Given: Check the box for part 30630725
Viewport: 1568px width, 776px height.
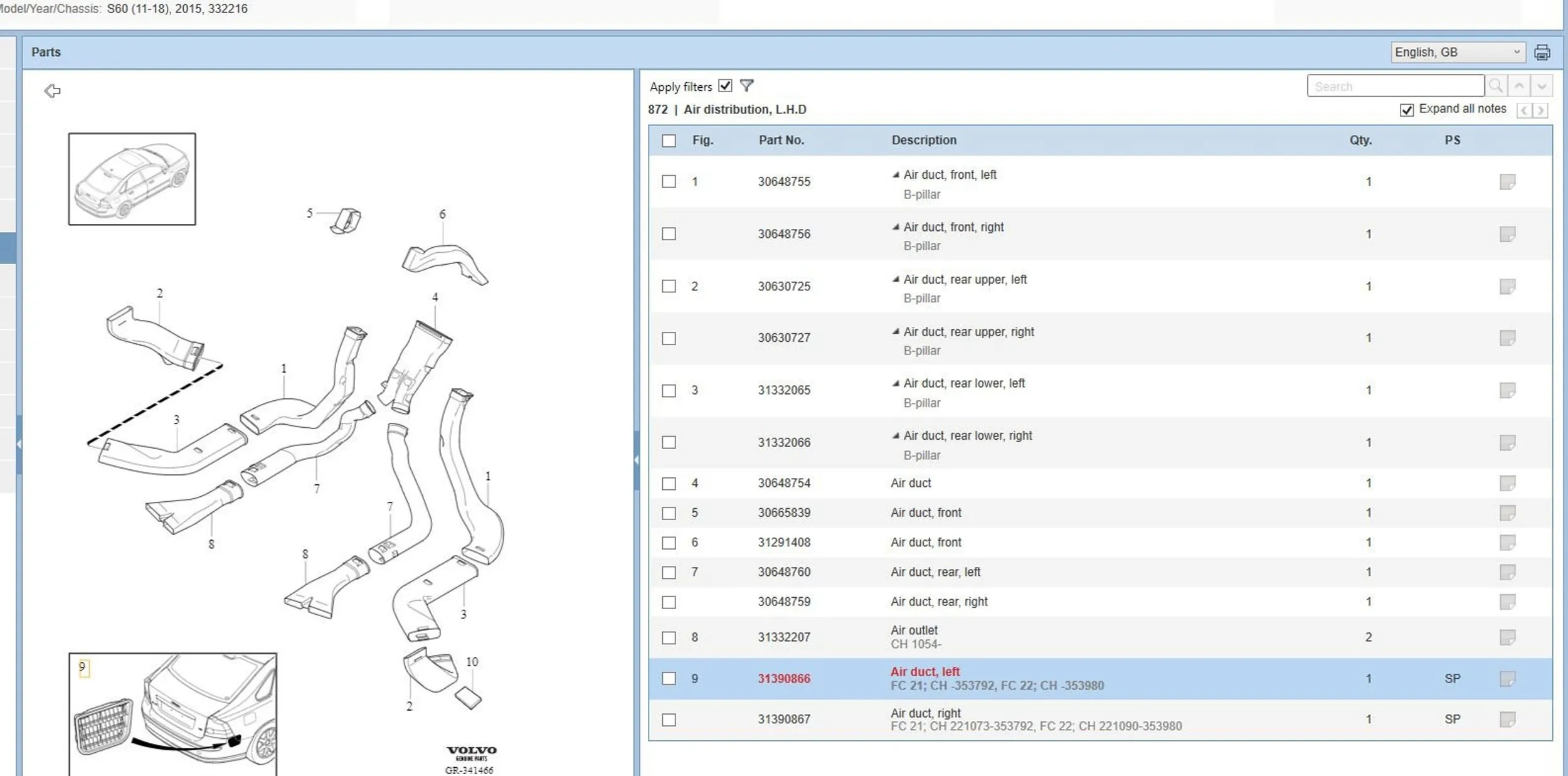Looking at the screenshot, I should (669, 287).
